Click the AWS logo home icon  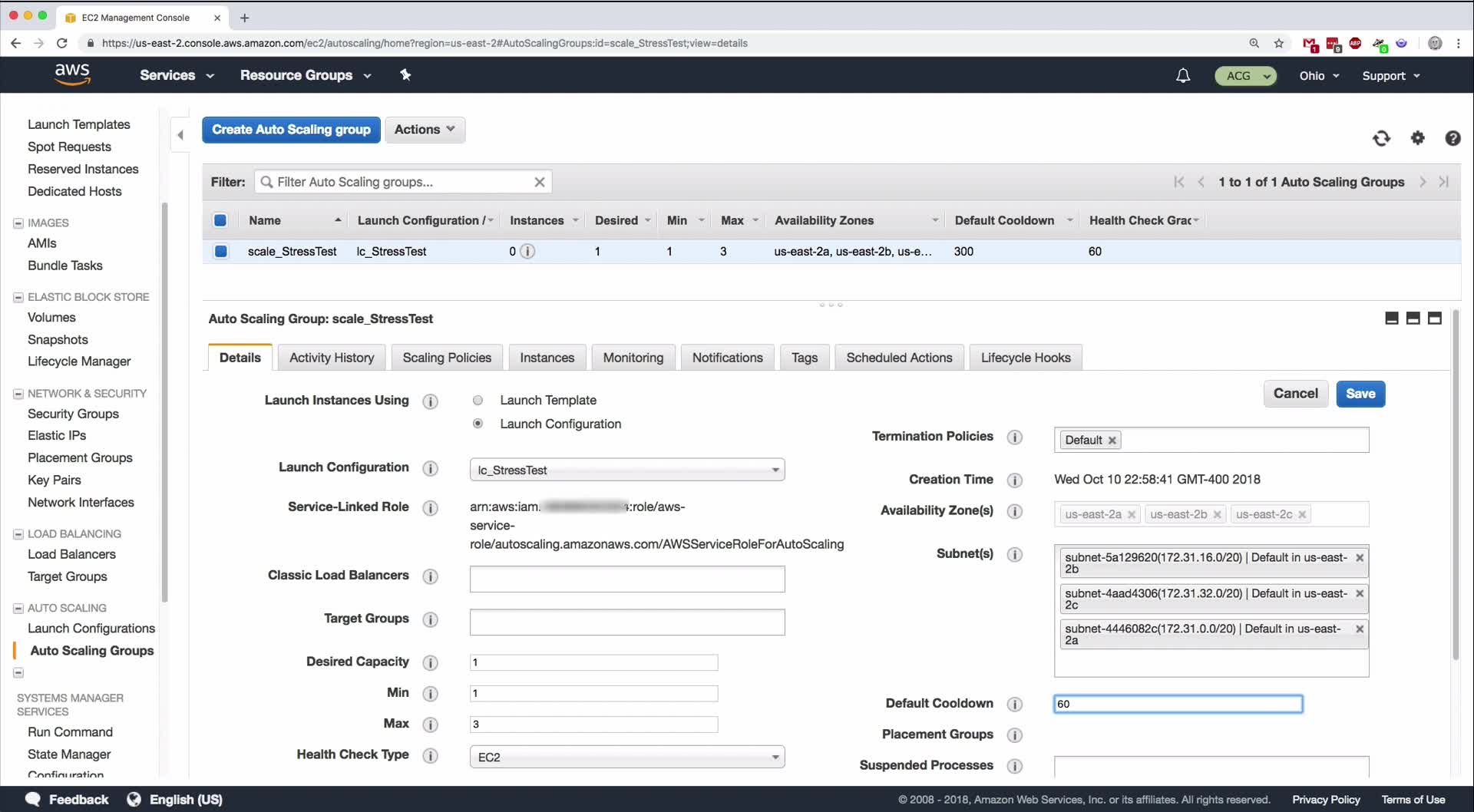pos(72,74)
